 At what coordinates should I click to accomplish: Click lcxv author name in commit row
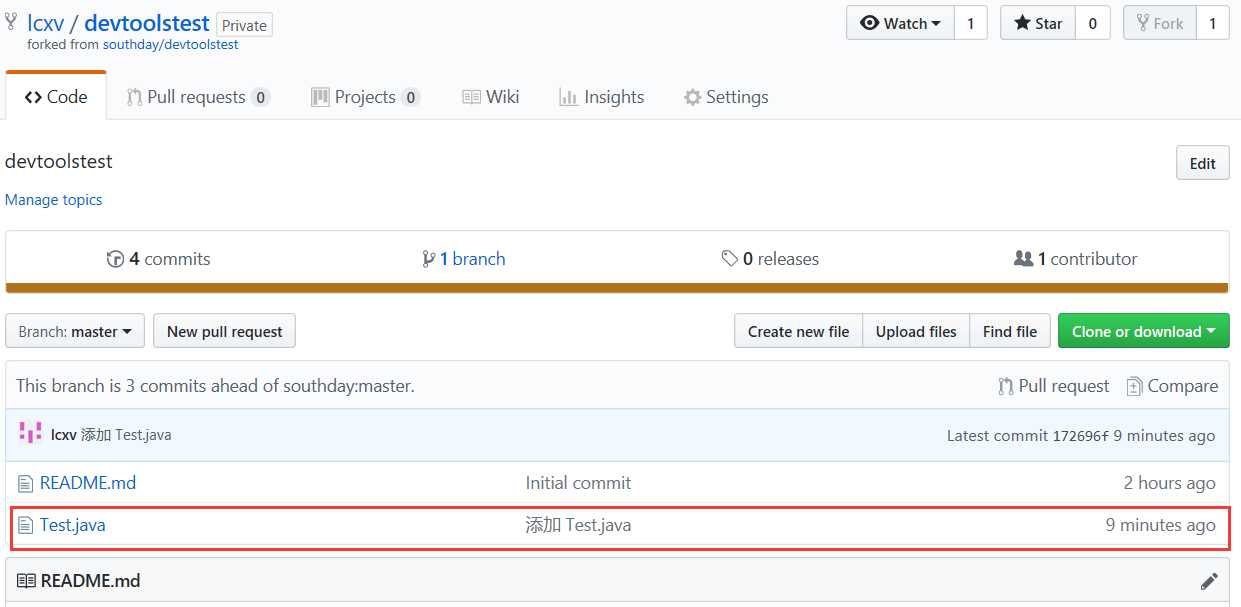63,435
